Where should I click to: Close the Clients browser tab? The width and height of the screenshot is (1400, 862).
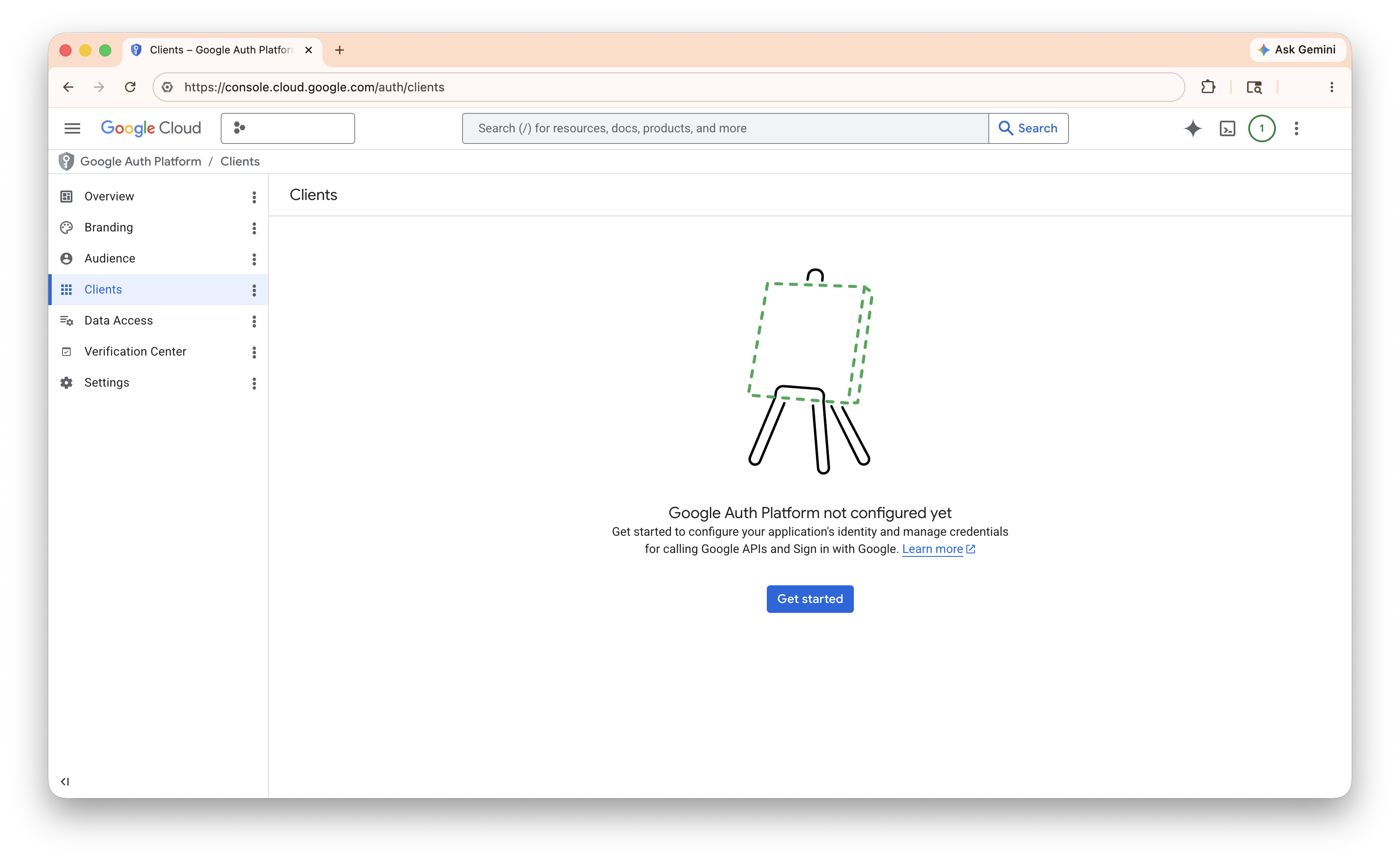(308, 50)
